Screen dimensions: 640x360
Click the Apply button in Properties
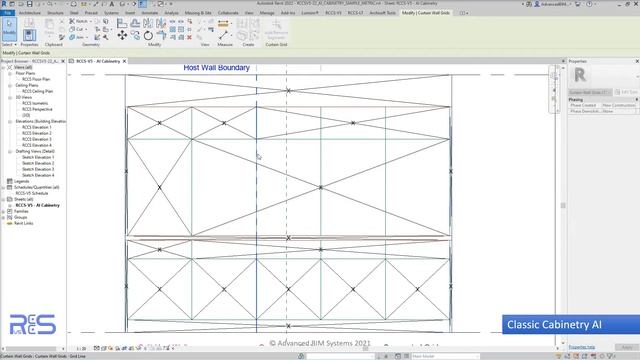(627, 347)
